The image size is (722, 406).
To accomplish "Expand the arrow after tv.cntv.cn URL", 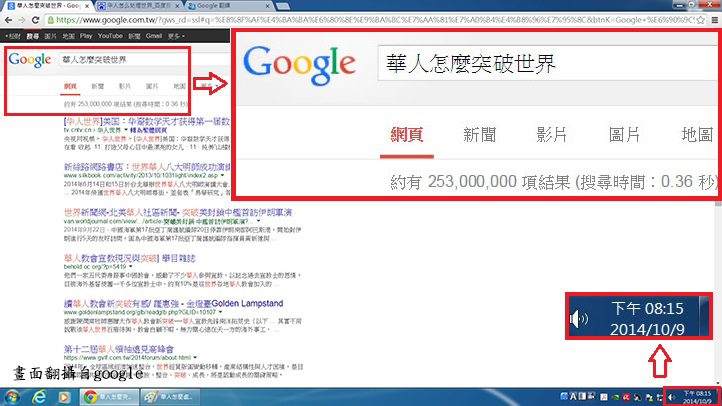I will coord(126,130).
